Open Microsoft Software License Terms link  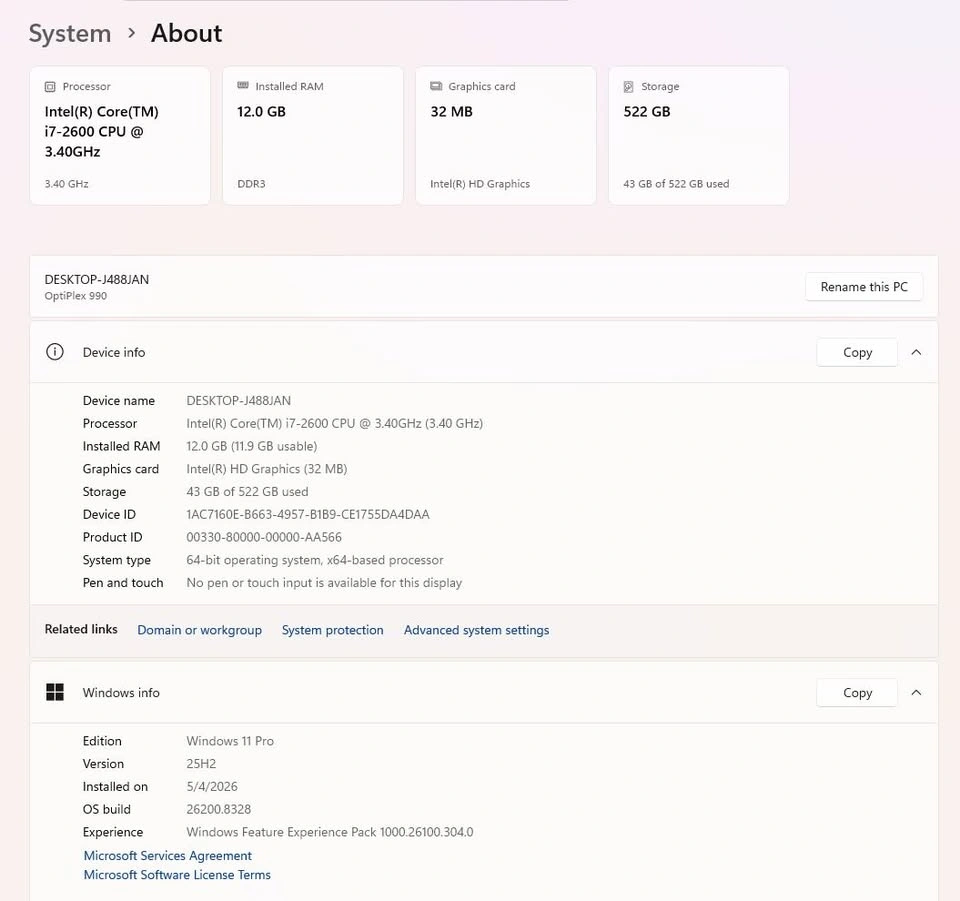click(x=177, y=875)
